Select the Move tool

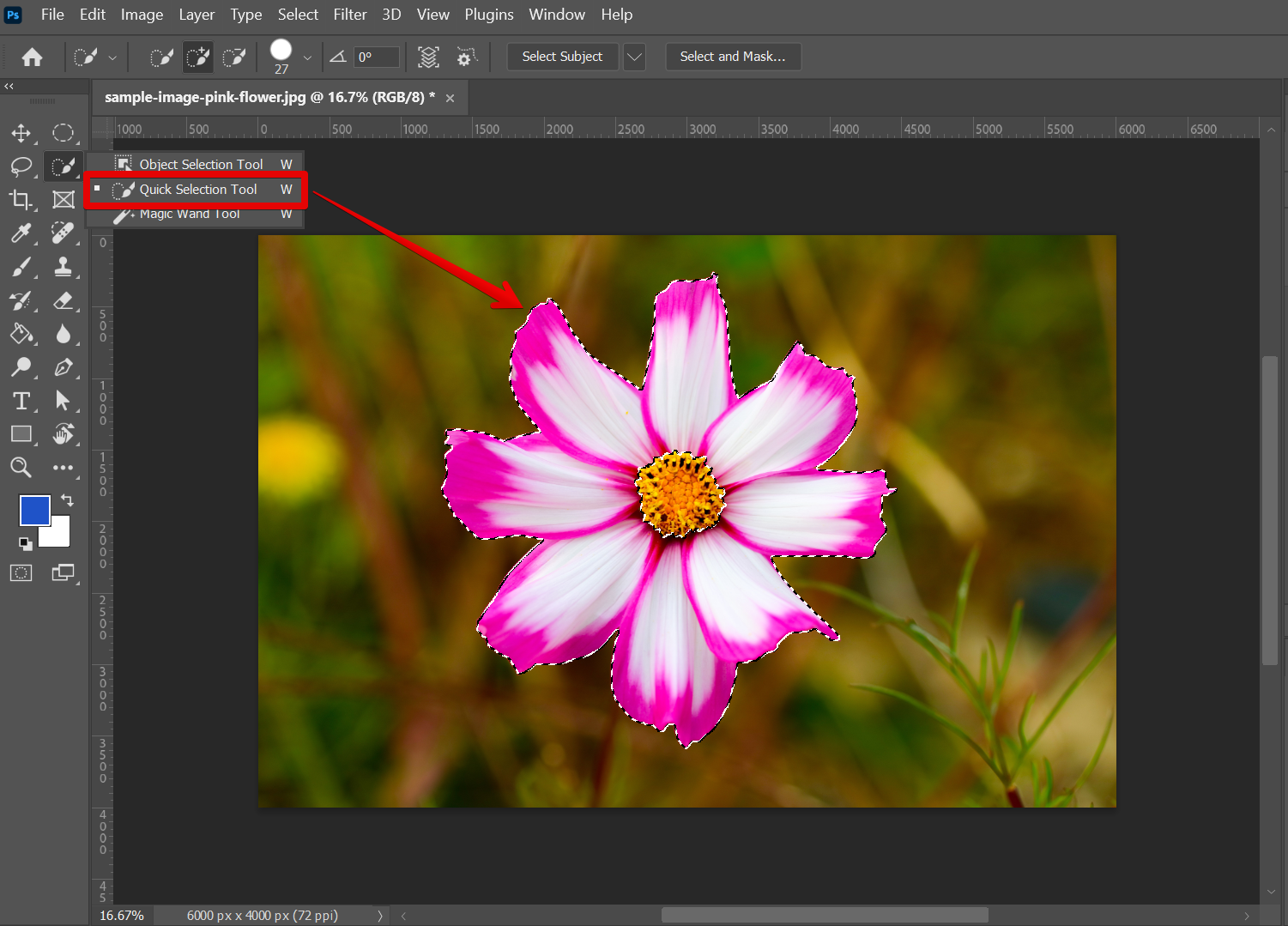point(21,133)
